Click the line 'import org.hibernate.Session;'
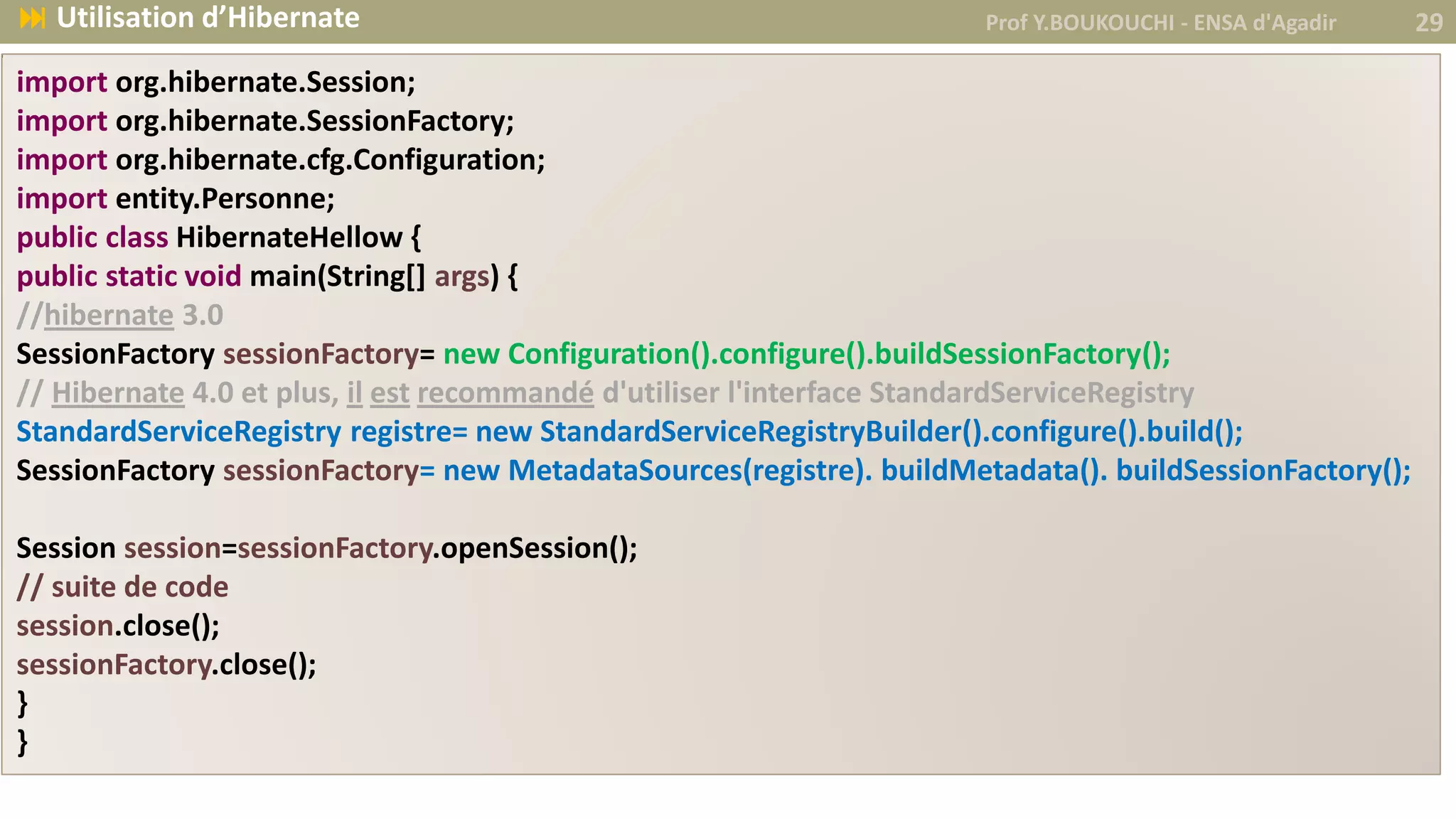The width and height of the screenshot is (1456, 819). click(216, 82)
